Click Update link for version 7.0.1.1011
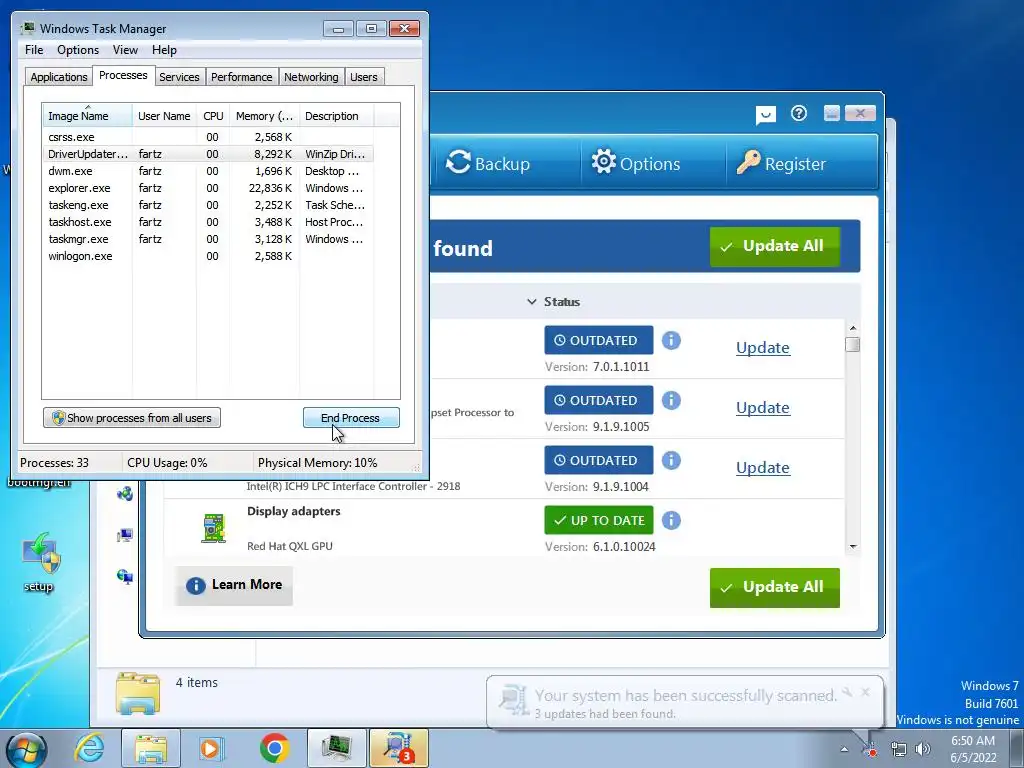This screenshot has width=1024, height=768. [x=763, y=347]
